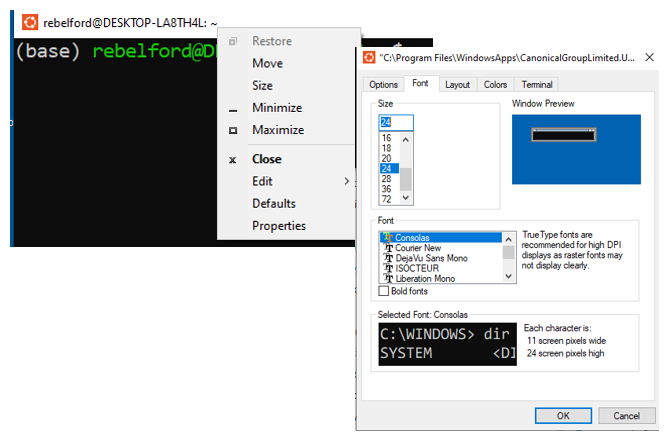Screen dimensions: 668x437
Task: Click the font list scrollbar thumb
Action: (508, 253)
